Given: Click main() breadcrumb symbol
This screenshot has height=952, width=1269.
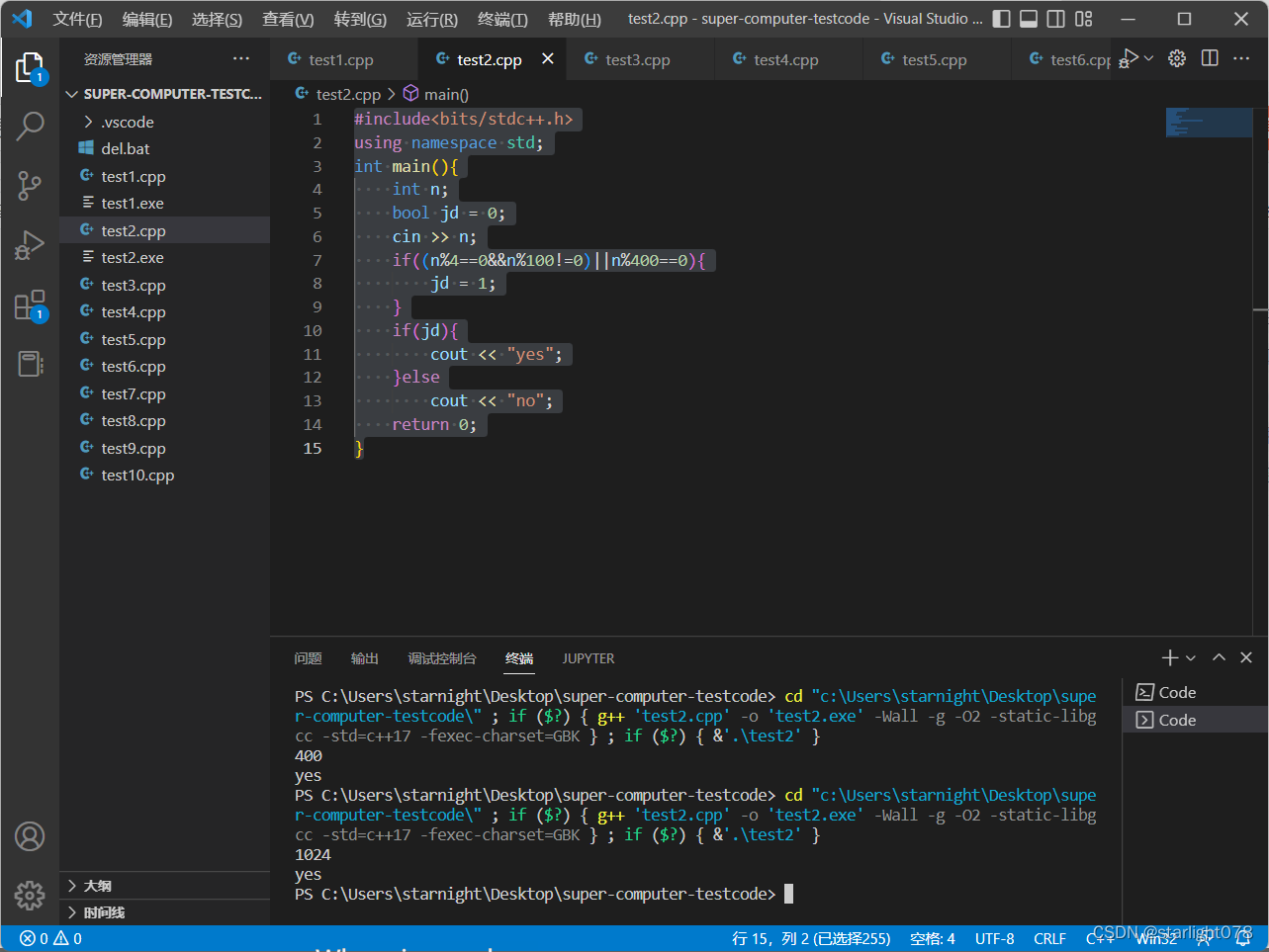Looking at the screenshot, I should 436,94.
